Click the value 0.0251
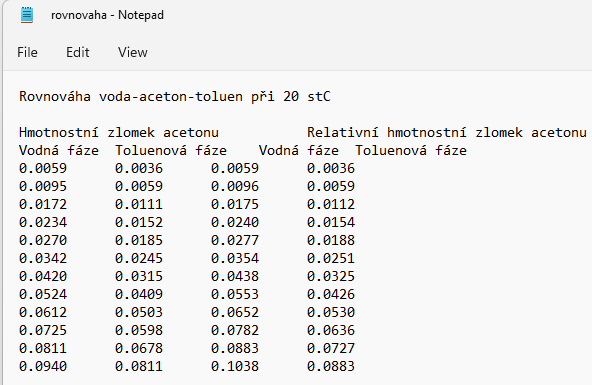This screenshot has width=592, height=385. point(331,258)
